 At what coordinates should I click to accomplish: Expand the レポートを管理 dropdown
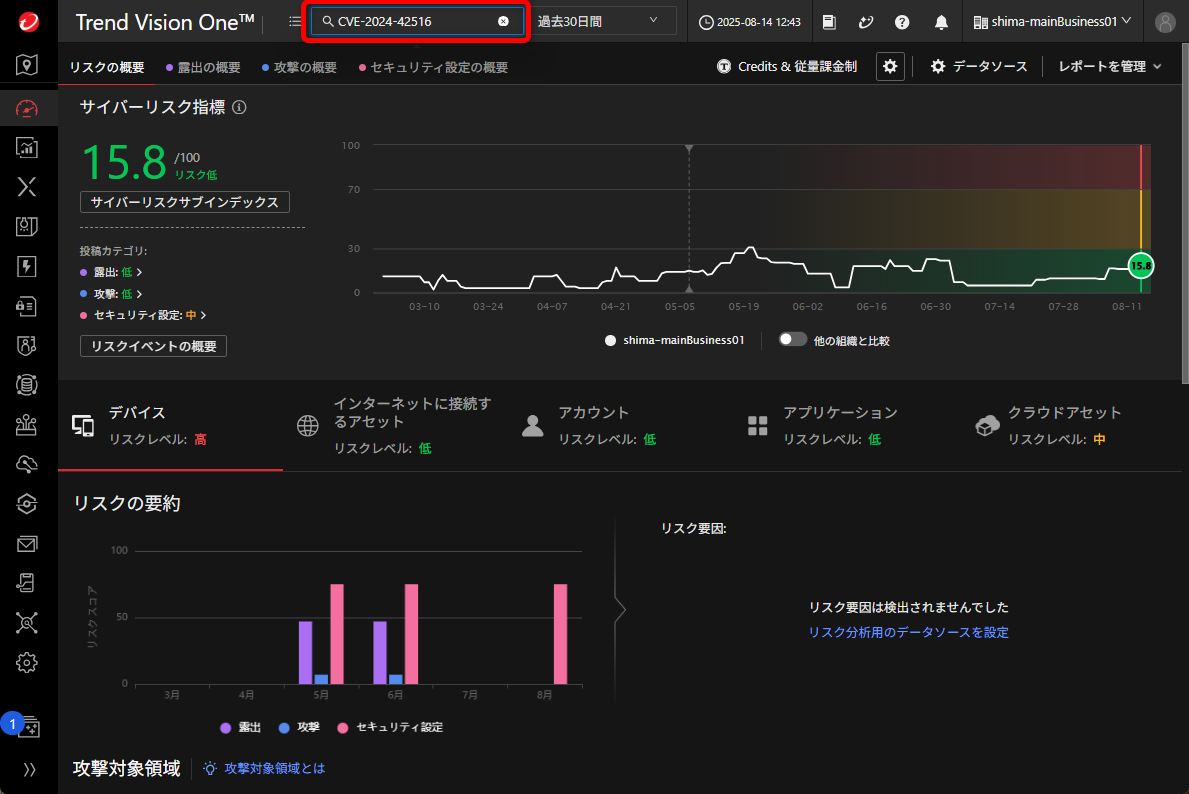tap(1109, 67)
